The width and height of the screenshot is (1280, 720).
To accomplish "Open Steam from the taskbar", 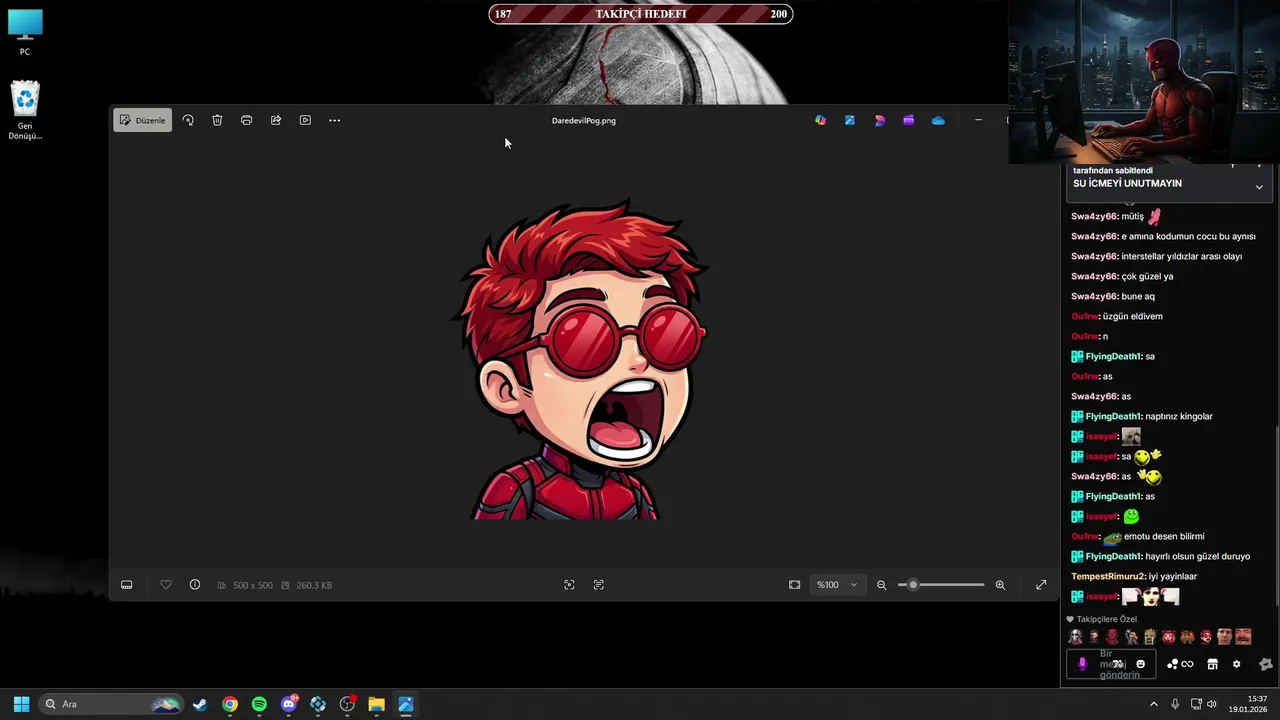I will point(200,704).
